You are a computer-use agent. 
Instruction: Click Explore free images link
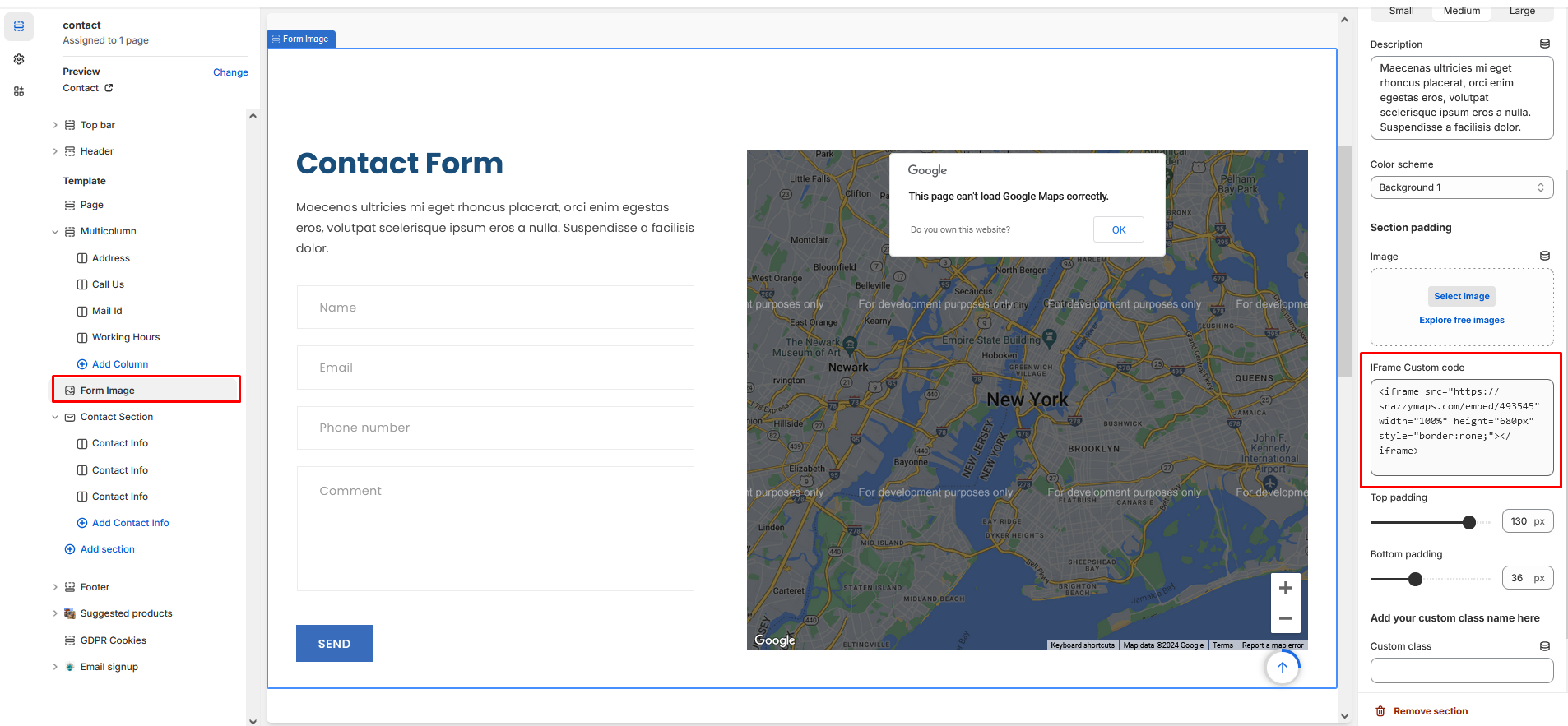click(x=1462, y=320)
